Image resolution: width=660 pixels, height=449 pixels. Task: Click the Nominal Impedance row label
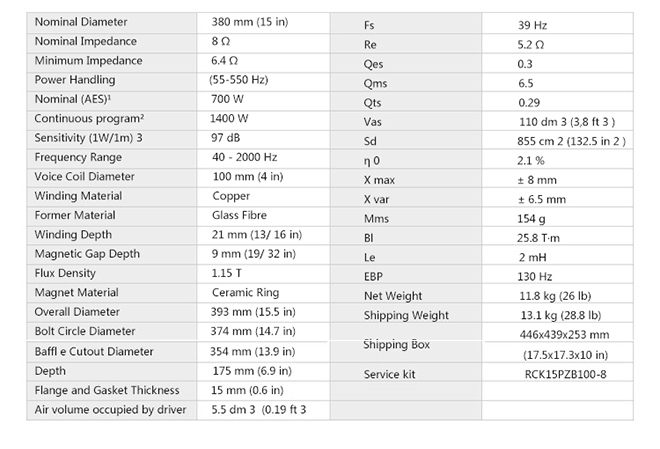84,41
